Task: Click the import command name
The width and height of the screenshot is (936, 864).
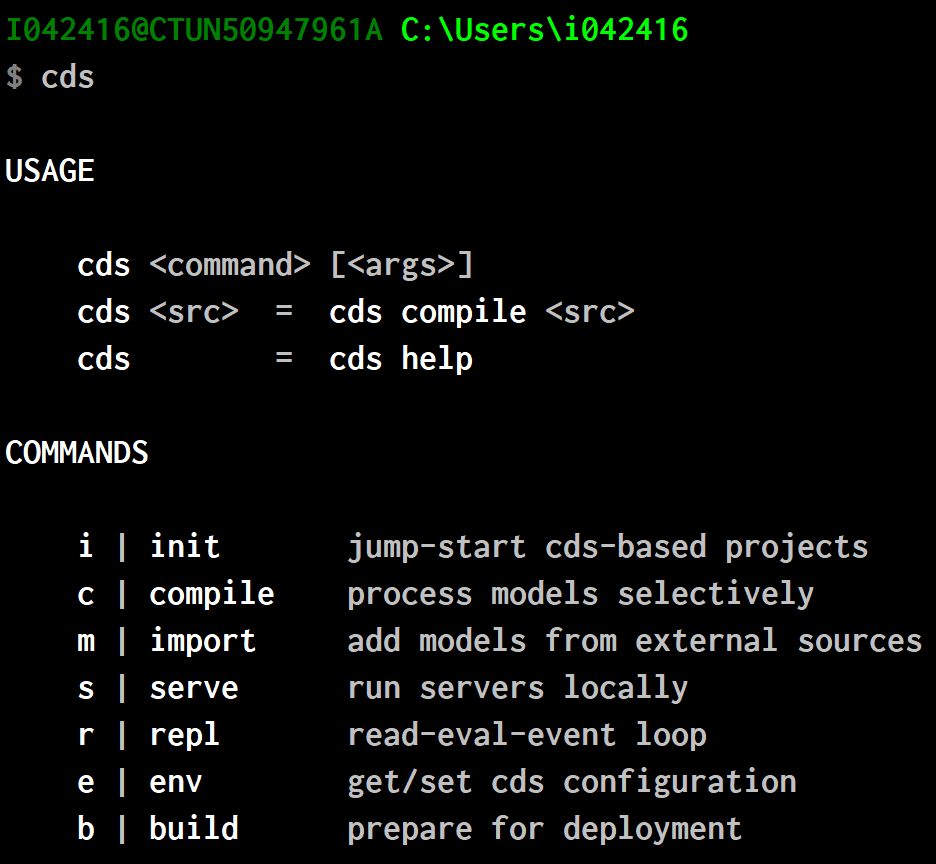Action: (x=203, y=641)
